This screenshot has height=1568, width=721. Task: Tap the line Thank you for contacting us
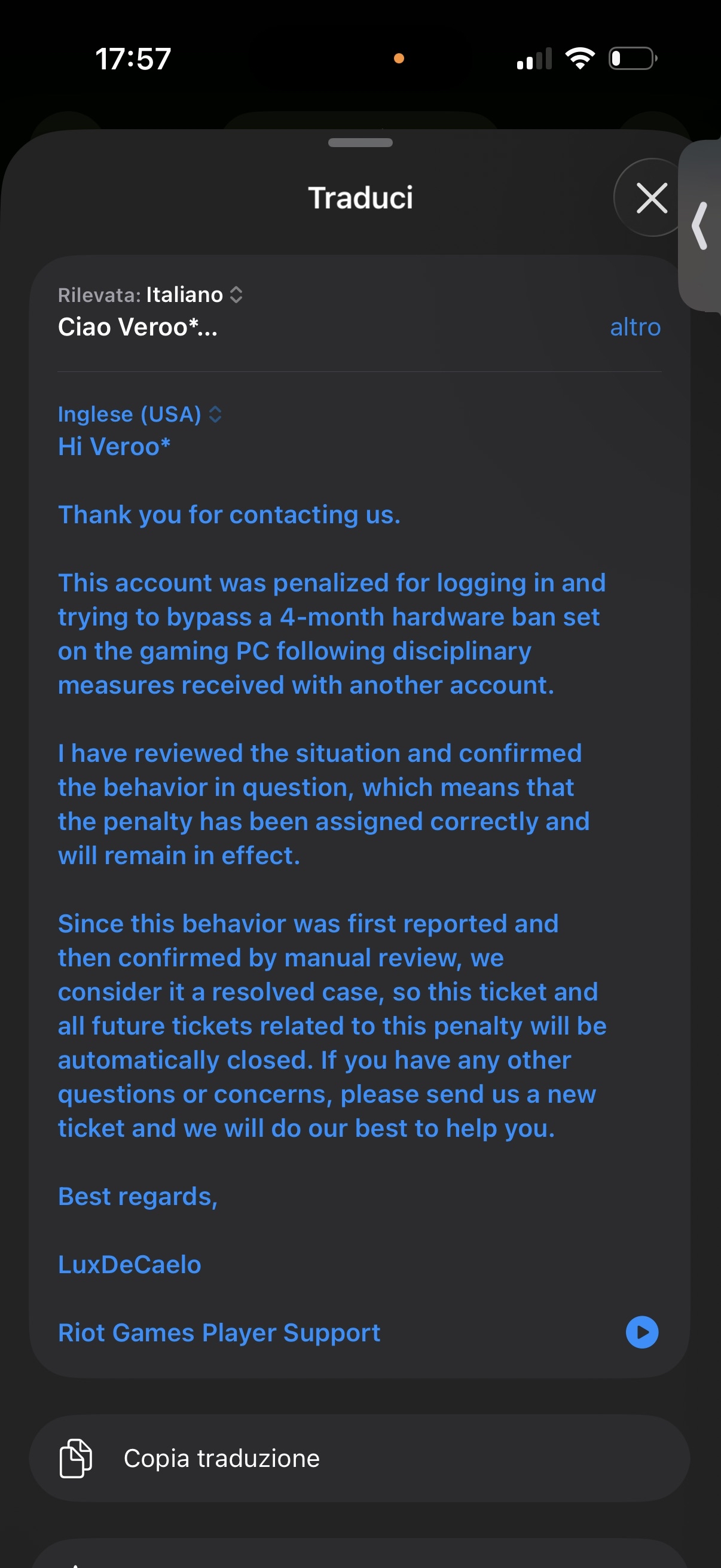(x=229, y=515)
